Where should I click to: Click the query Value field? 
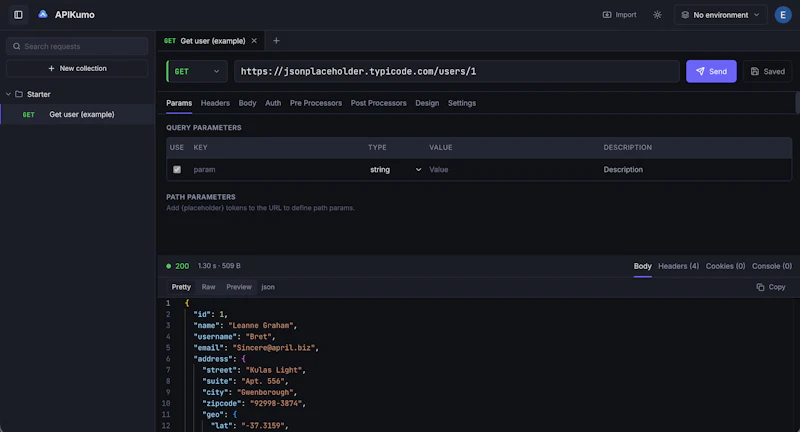click(513, 169)
